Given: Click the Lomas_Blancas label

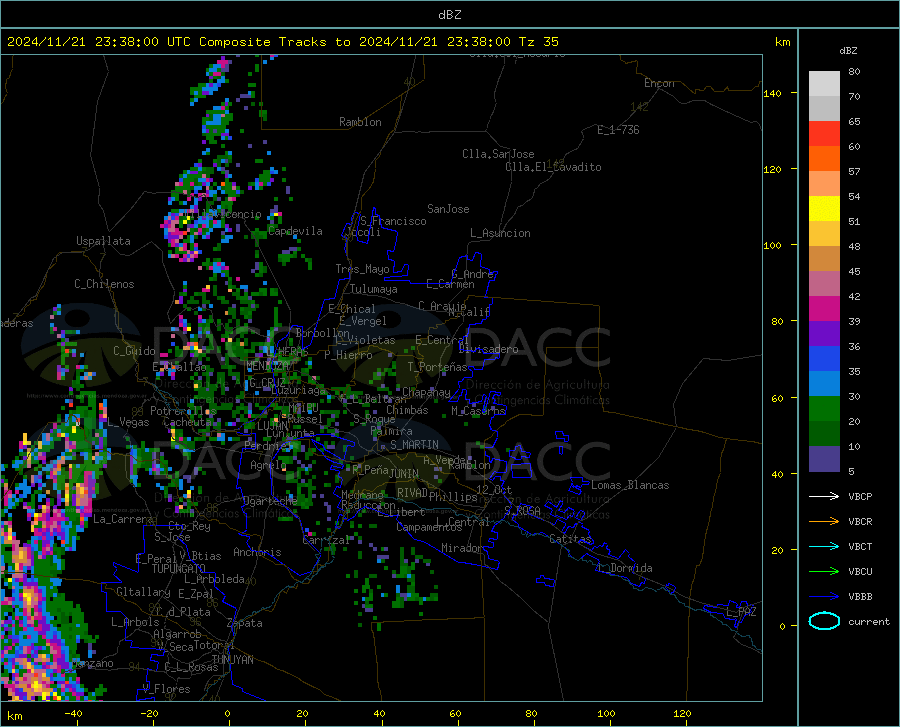Looking at the screenshot, I should (630, 485).
